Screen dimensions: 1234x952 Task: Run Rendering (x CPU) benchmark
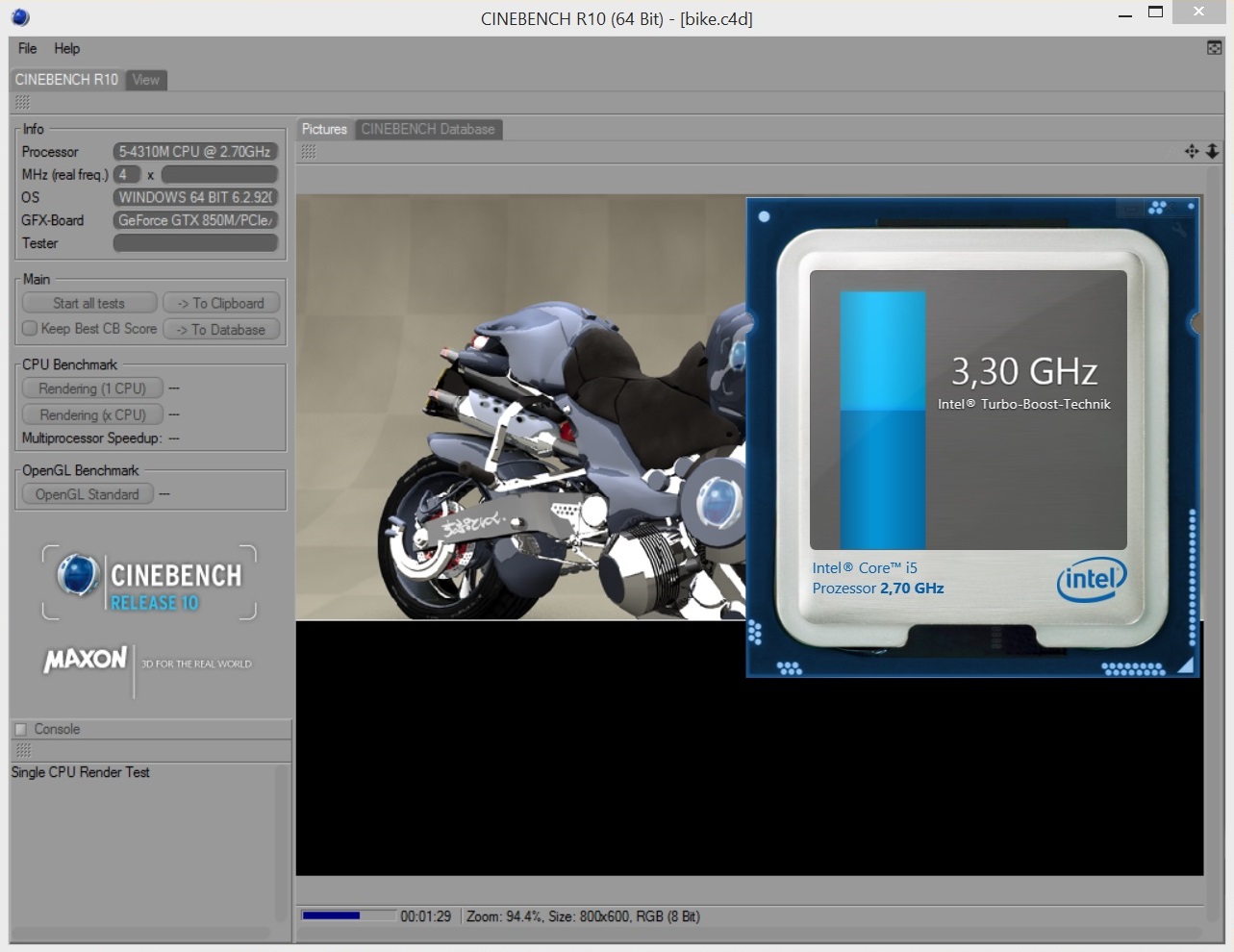coord(92,414)
